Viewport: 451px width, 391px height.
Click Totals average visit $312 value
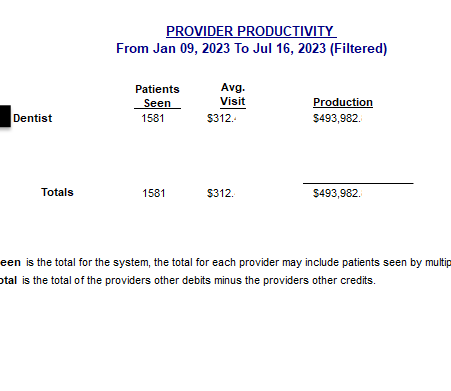pos(221,193)
